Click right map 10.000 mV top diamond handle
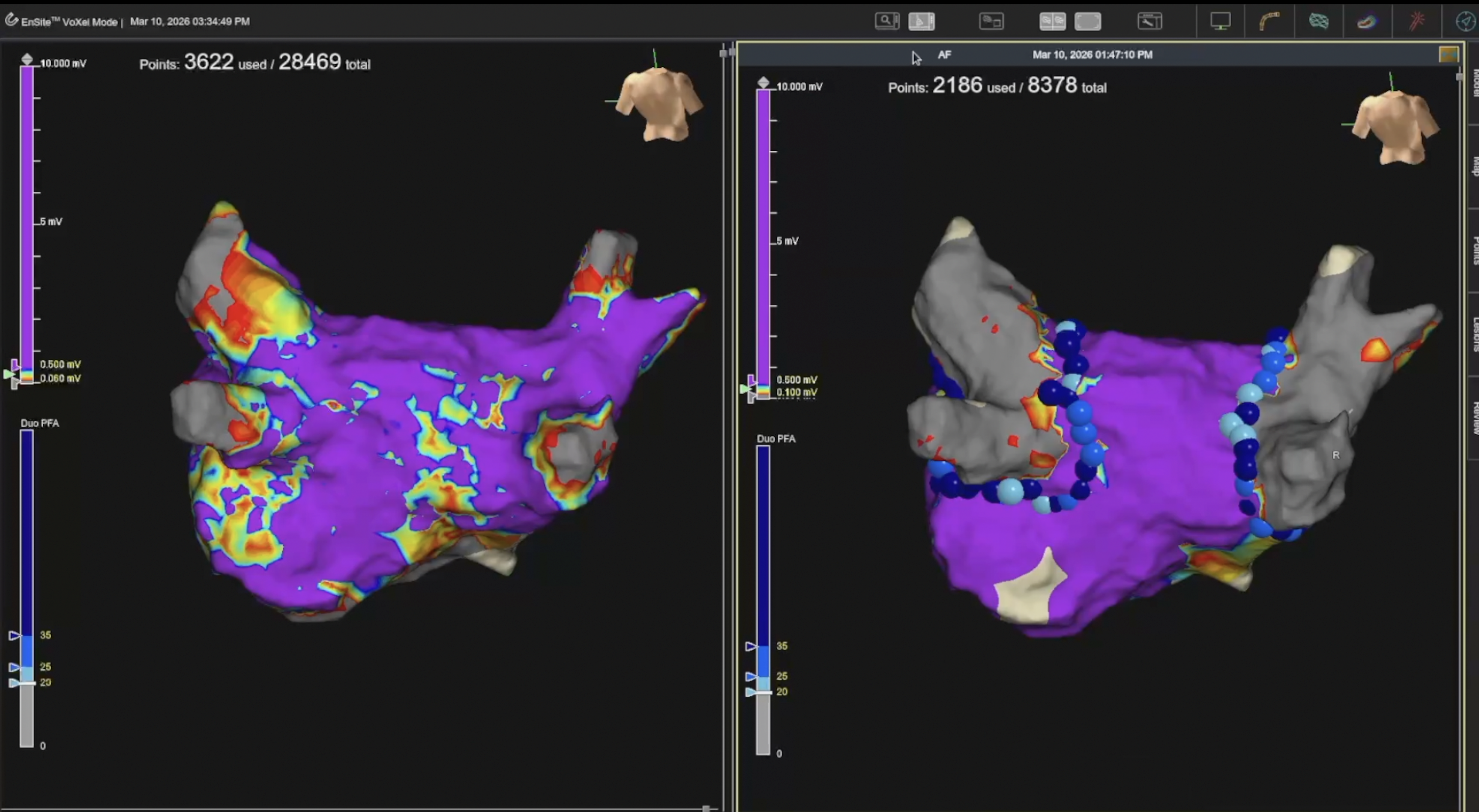 click(x=763, y=83)
